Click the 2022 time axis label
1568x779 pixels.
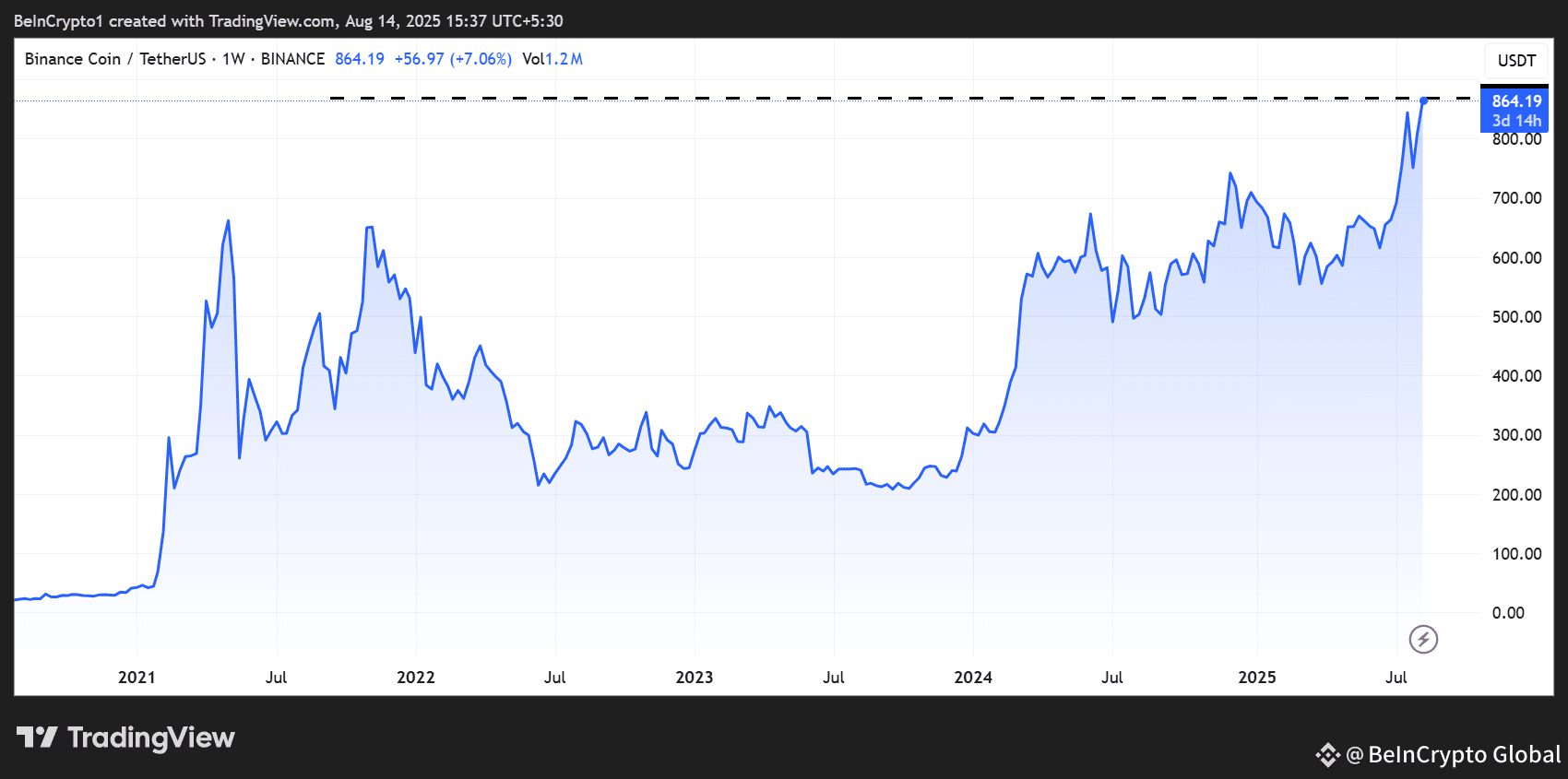coord(415,678)
